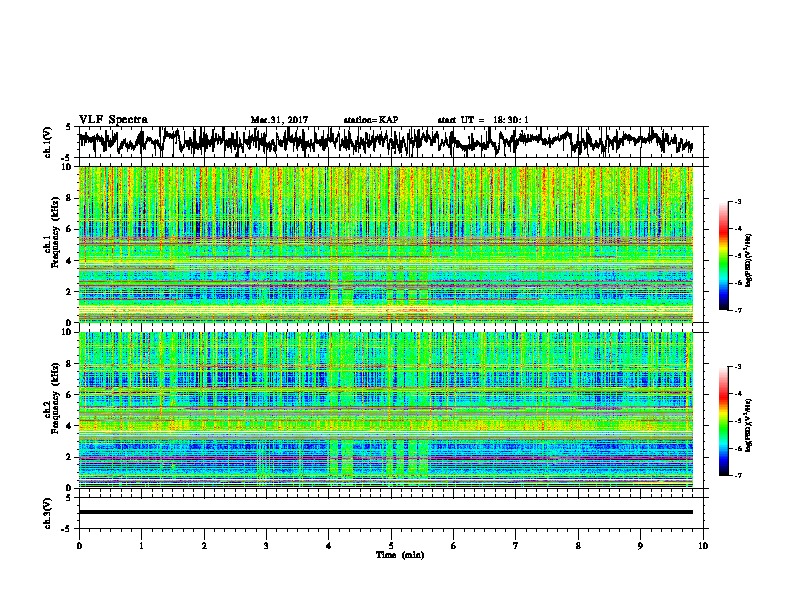Click the ch.1 frequency tick label "2"
This screenshot has width=792, height=612.
coord(69,292)
